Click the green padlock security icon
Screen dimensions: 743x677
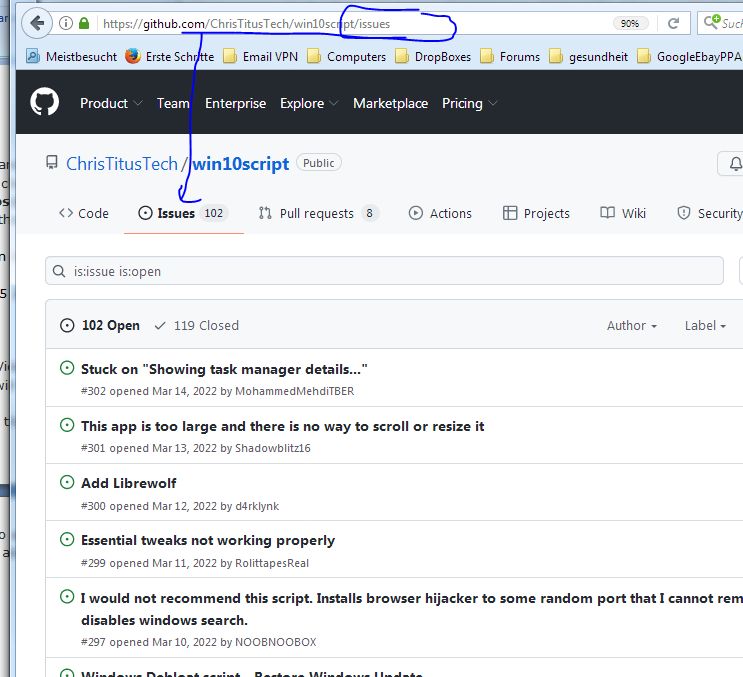tap(84, 23)
